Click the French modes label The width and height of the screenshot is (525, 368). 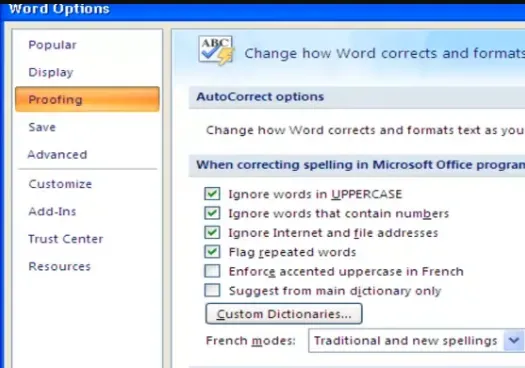(251, 341)
